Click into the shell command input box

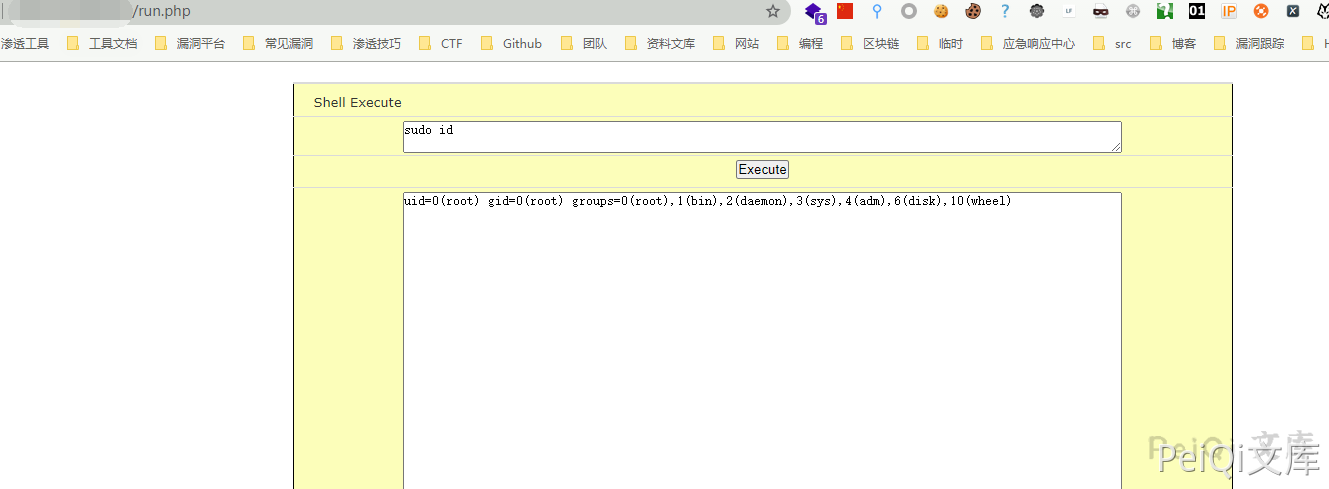click(x=761, y=137)
